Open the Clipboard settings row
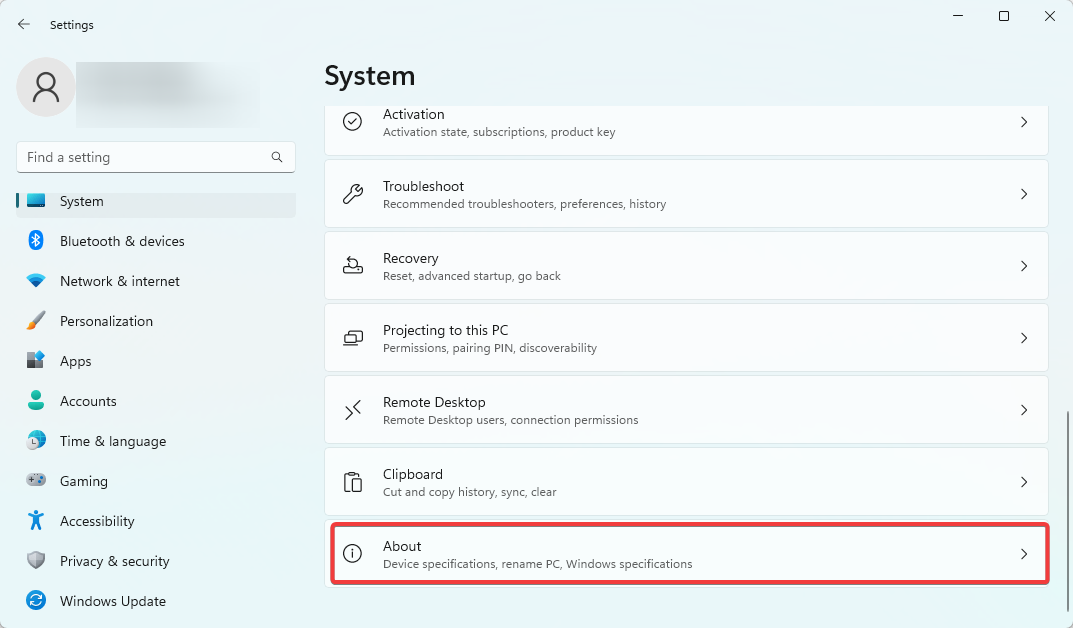 click(x=686, y=482)
